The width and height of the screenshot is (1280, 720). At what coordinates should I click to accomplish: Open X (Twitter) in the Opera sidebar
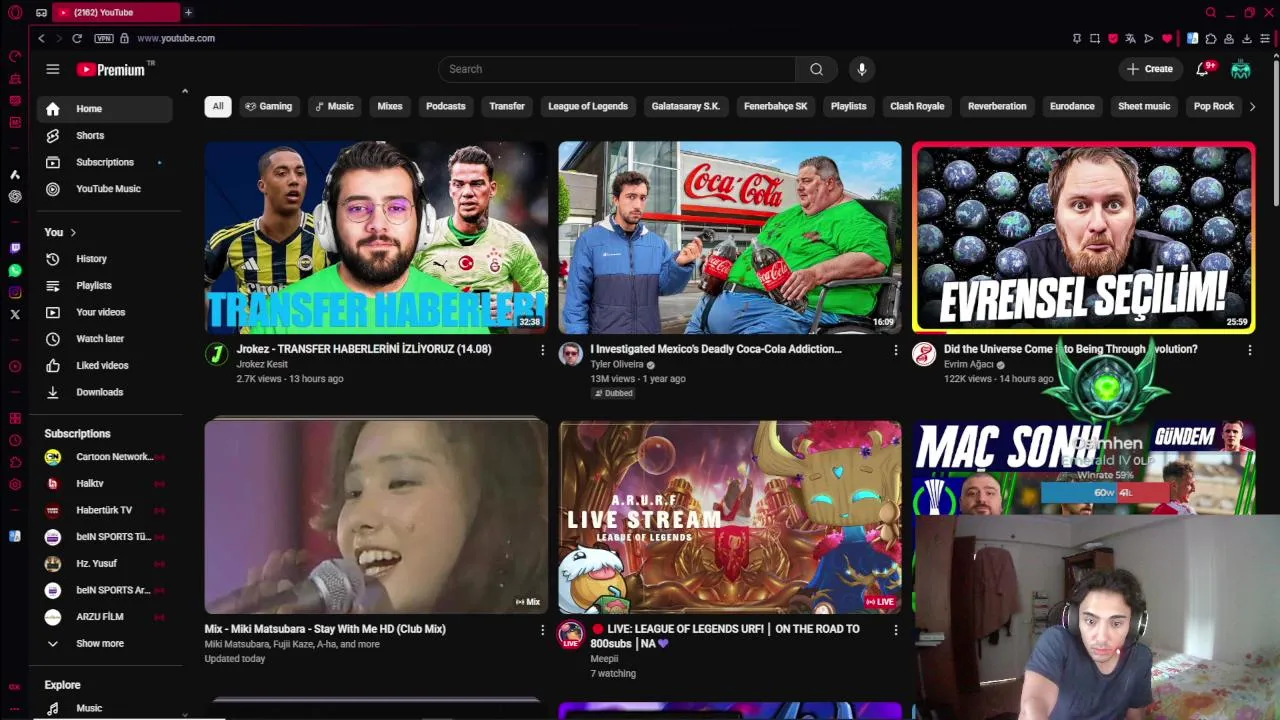(15, 314)
